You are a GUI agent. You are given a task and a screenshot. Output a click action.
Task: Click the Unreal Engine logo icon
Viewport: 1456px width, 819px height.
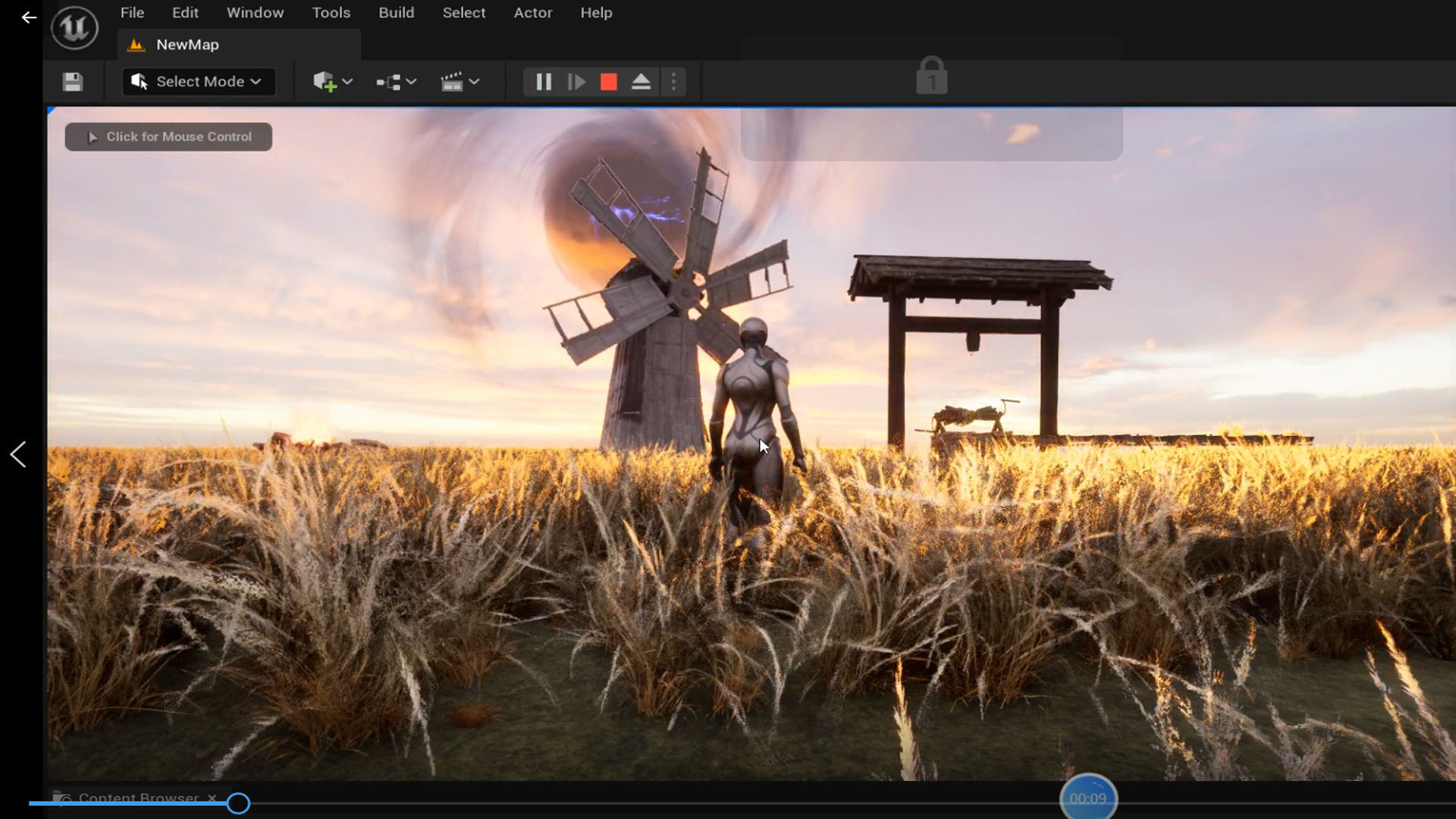74,28
